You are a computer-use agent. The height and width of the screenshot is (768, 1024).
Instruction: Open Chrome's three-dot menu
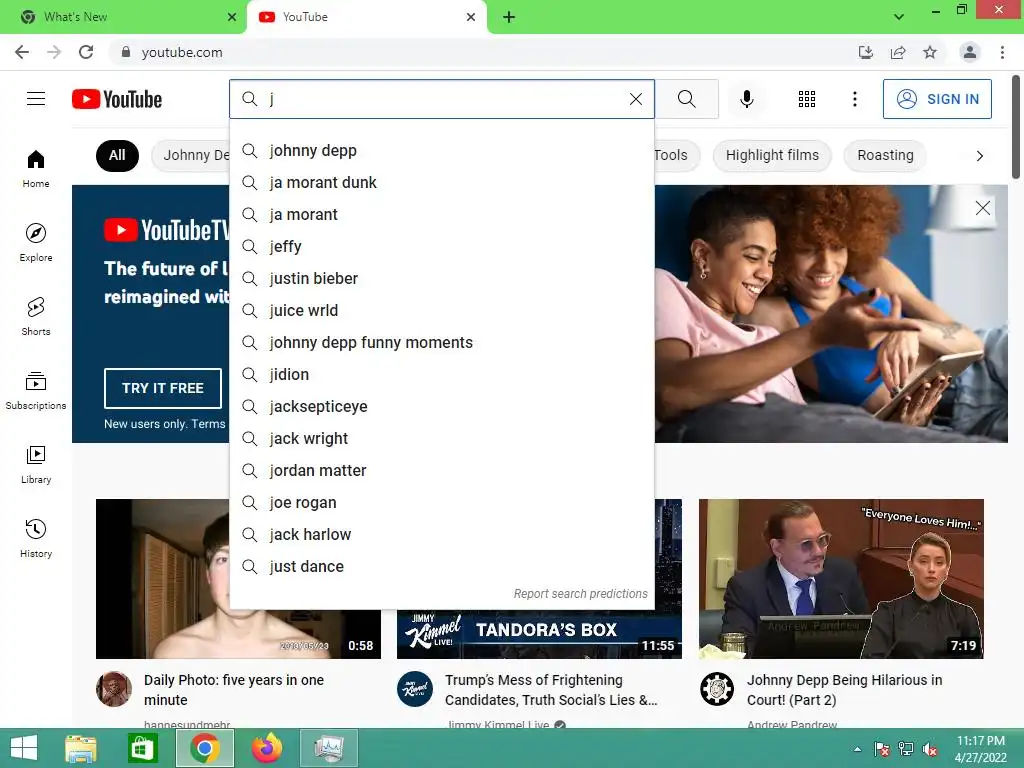1002,52
